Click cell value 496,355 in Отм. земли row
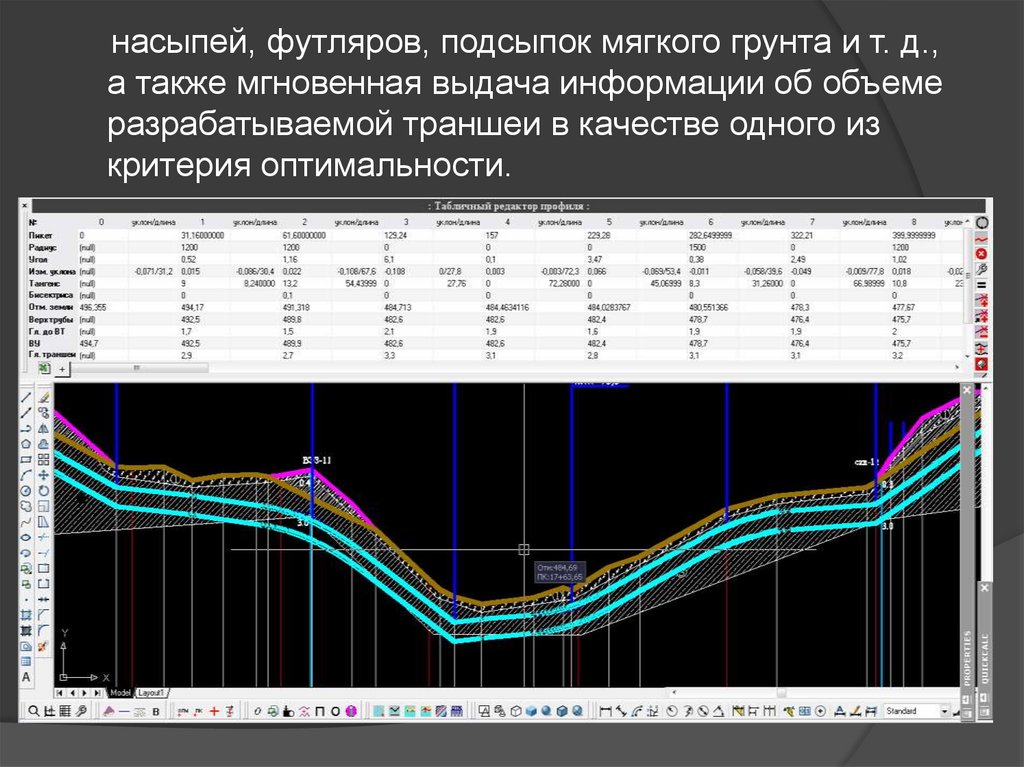The image size is (1024, 767). point(93,307)
